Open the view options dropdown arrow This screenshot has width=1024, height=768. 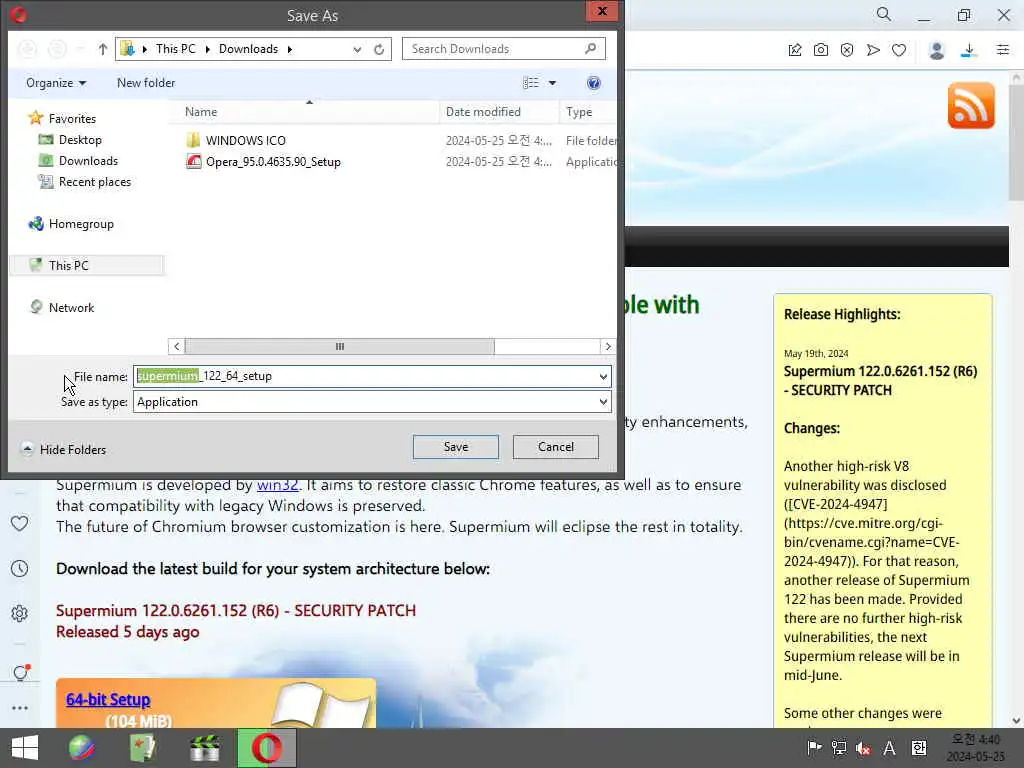pos(552,83)
